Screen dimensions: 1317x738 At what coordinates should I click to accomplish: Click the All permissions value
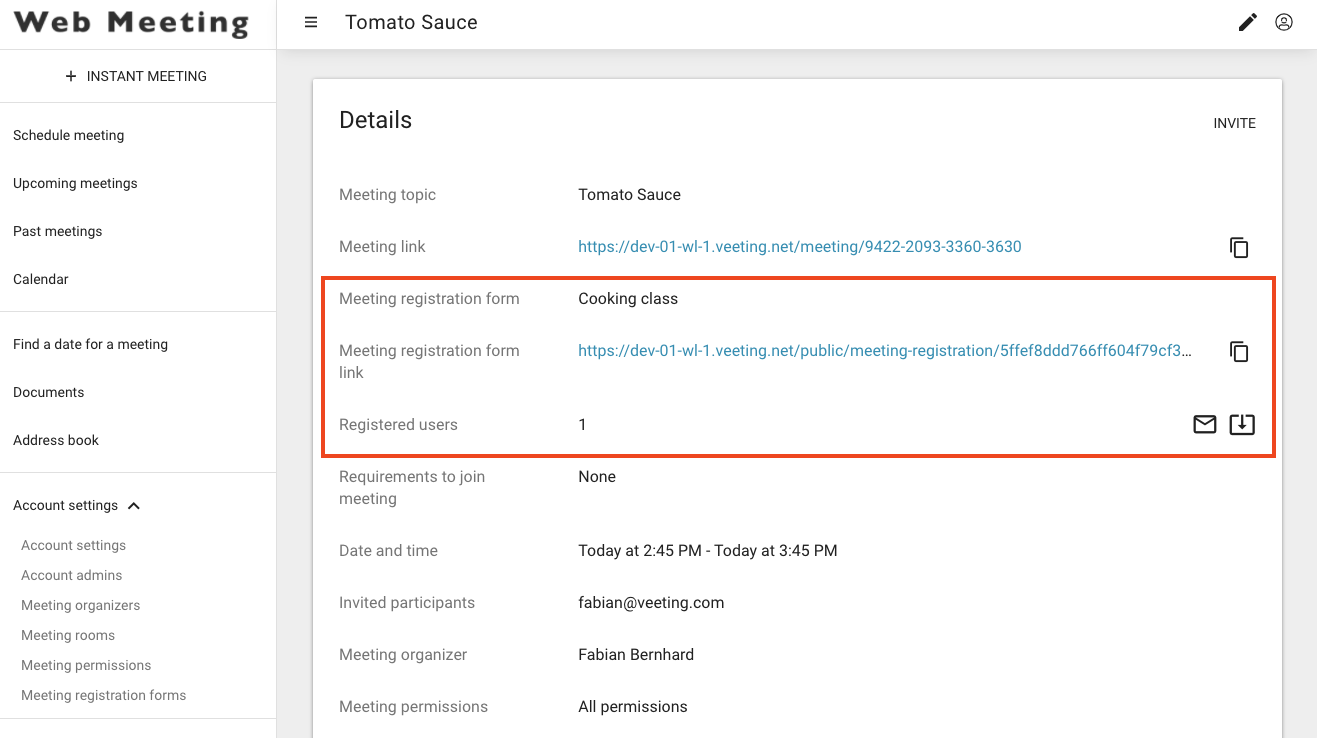point(633,707)
